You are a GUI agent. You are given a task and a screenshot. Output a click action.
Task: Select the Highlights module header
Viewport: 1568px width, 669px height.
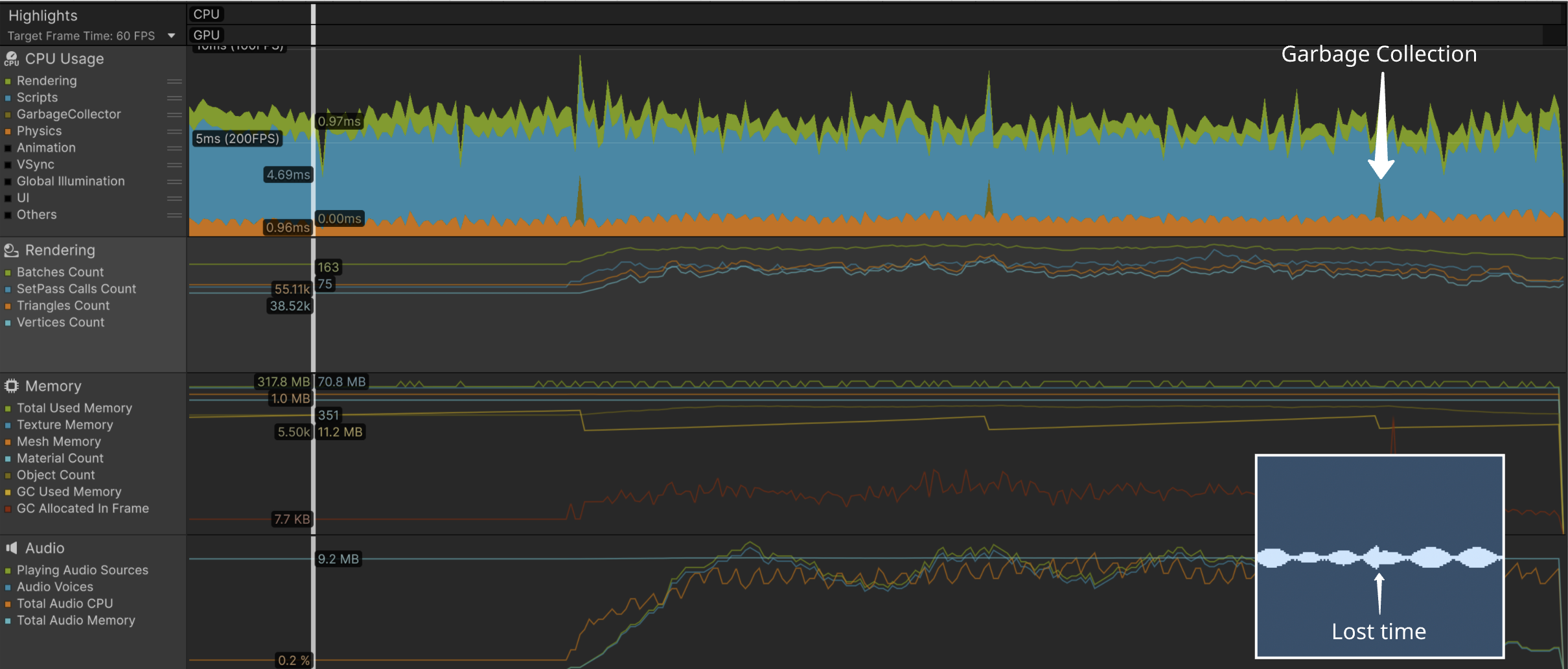43,16
